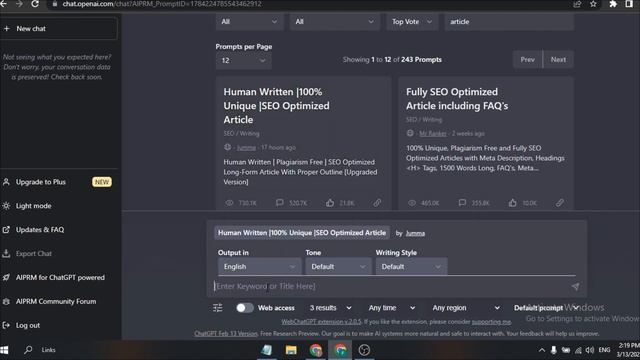Open the notepad app icon in taskbar
This screenshot has height=360, width=640.
[267, 350]
